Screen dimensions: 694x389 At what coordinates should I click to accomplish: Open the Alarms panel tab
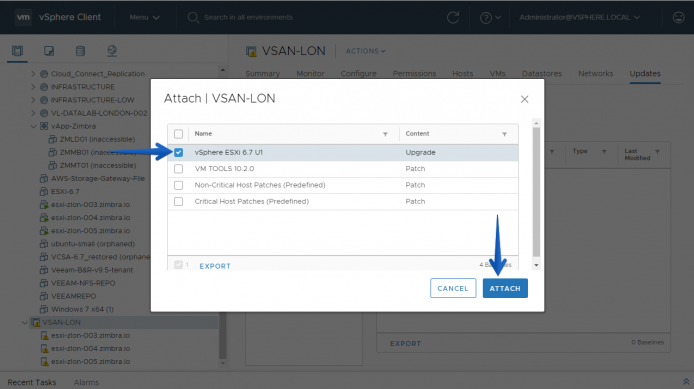click(86, 382)
